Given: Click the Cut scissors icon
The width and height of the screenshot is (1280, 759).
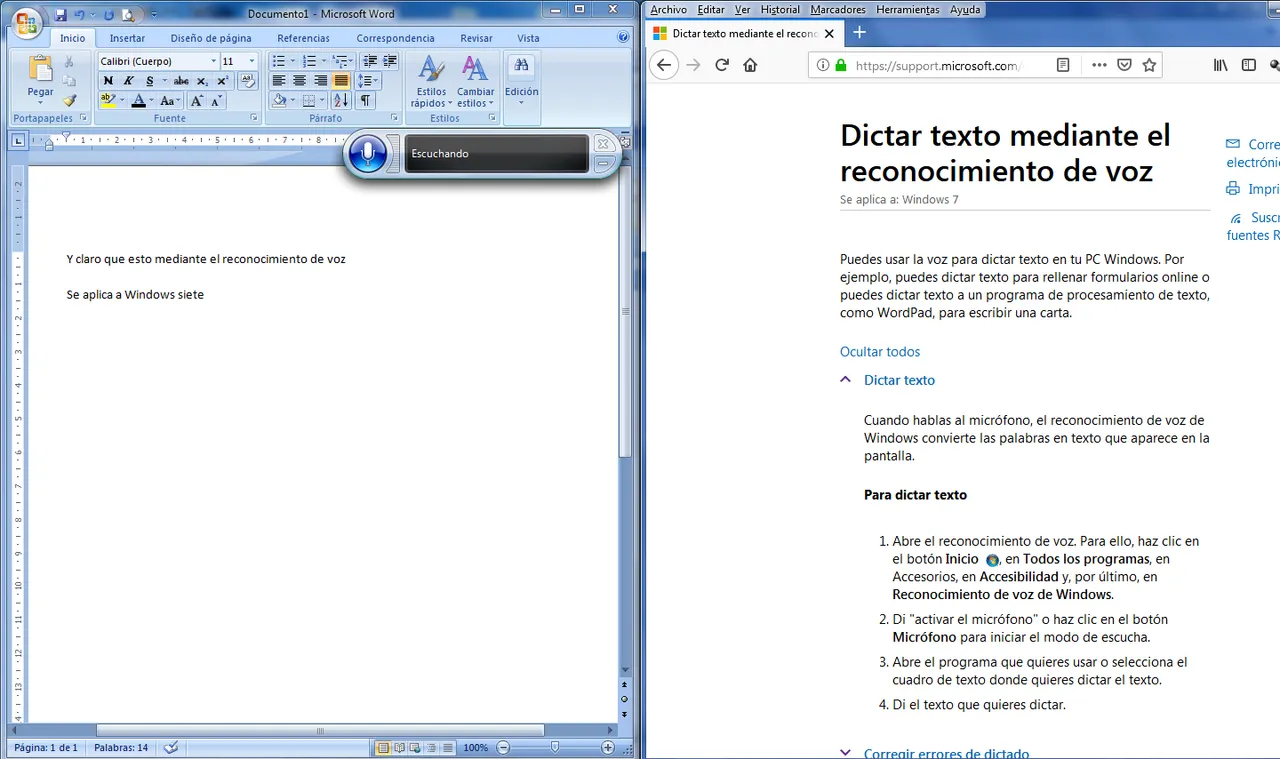Looking at the screenshot, I should 69,62.
